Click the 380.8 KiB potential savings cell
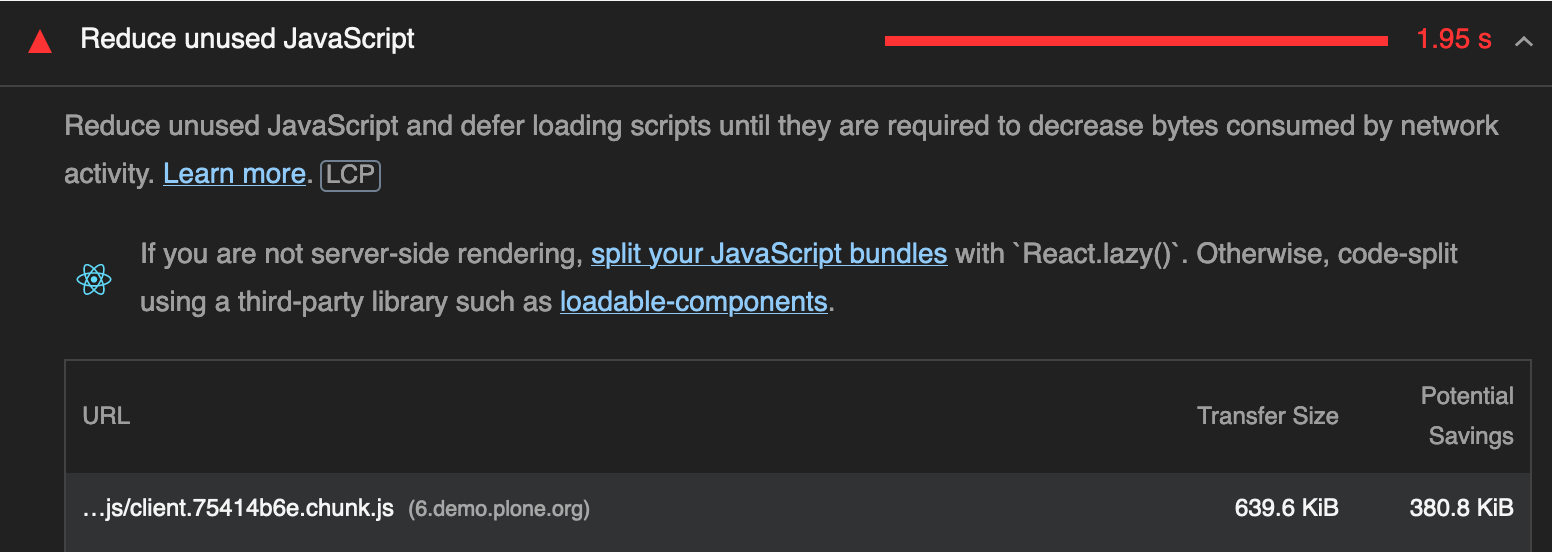Viewport: 1552px width, 552px height. click(x=1461, y=508)
